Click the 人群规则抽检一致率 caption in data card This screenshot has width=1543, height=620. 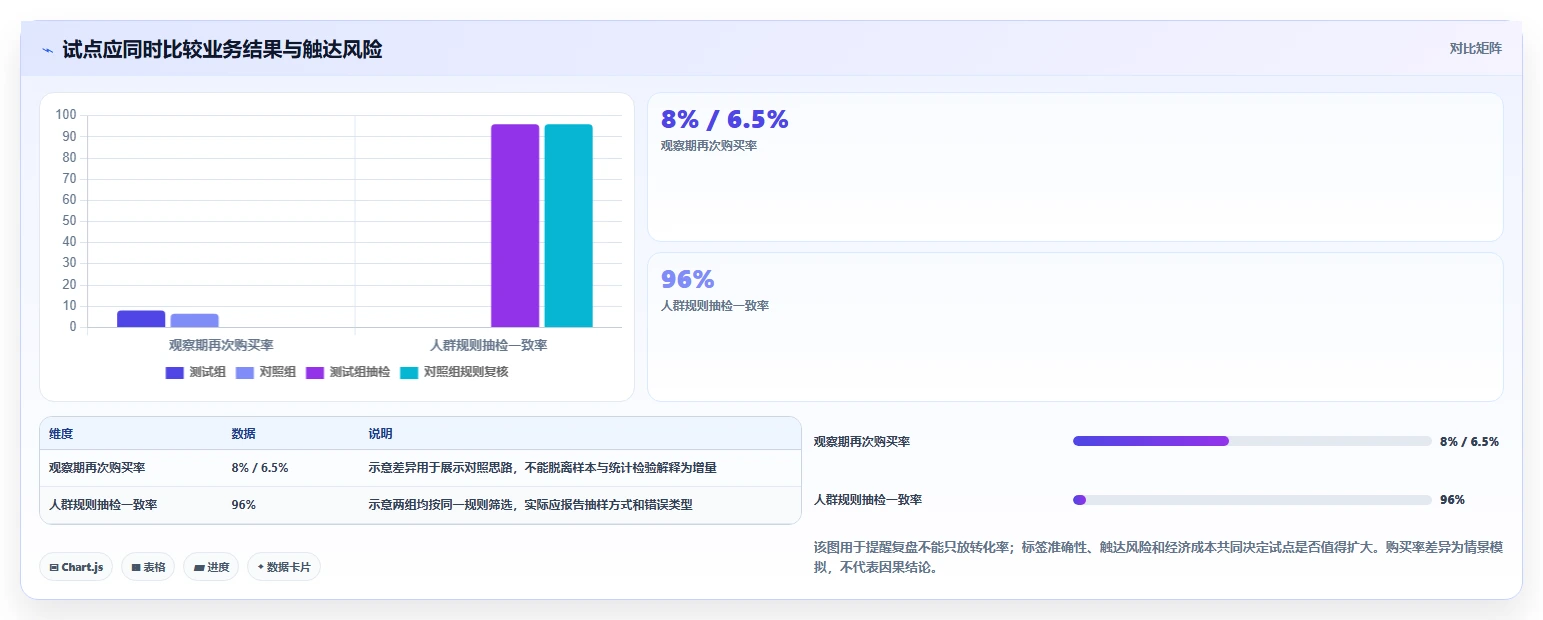[715, 306]
